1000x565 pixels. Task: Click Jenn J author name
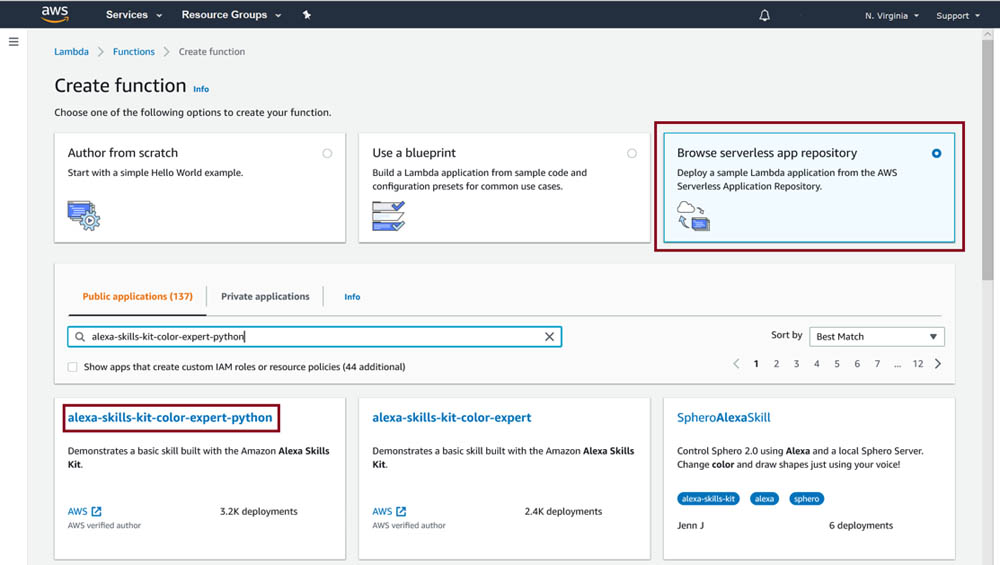coord(690,525)
